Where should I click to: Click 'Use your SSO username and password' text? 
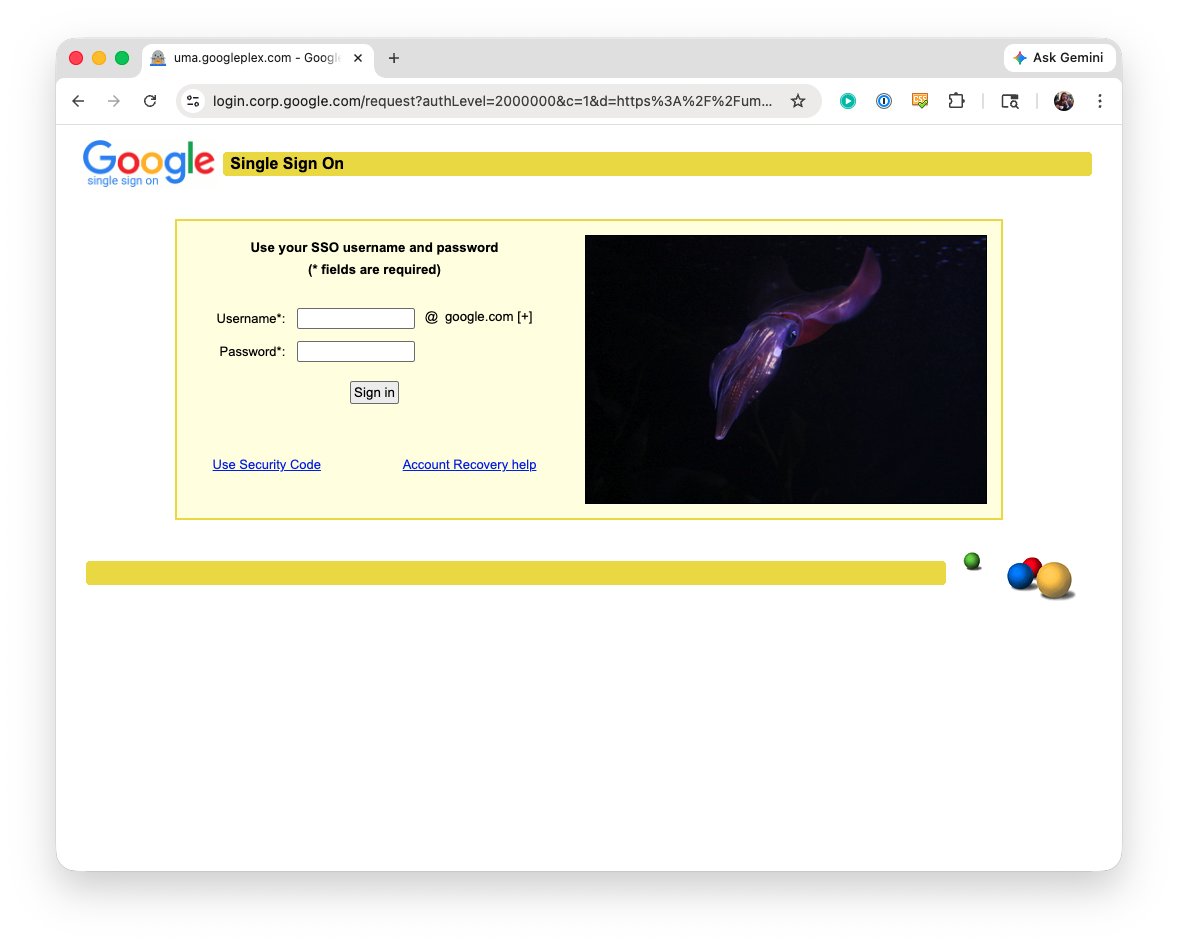(x=374, y=247)
